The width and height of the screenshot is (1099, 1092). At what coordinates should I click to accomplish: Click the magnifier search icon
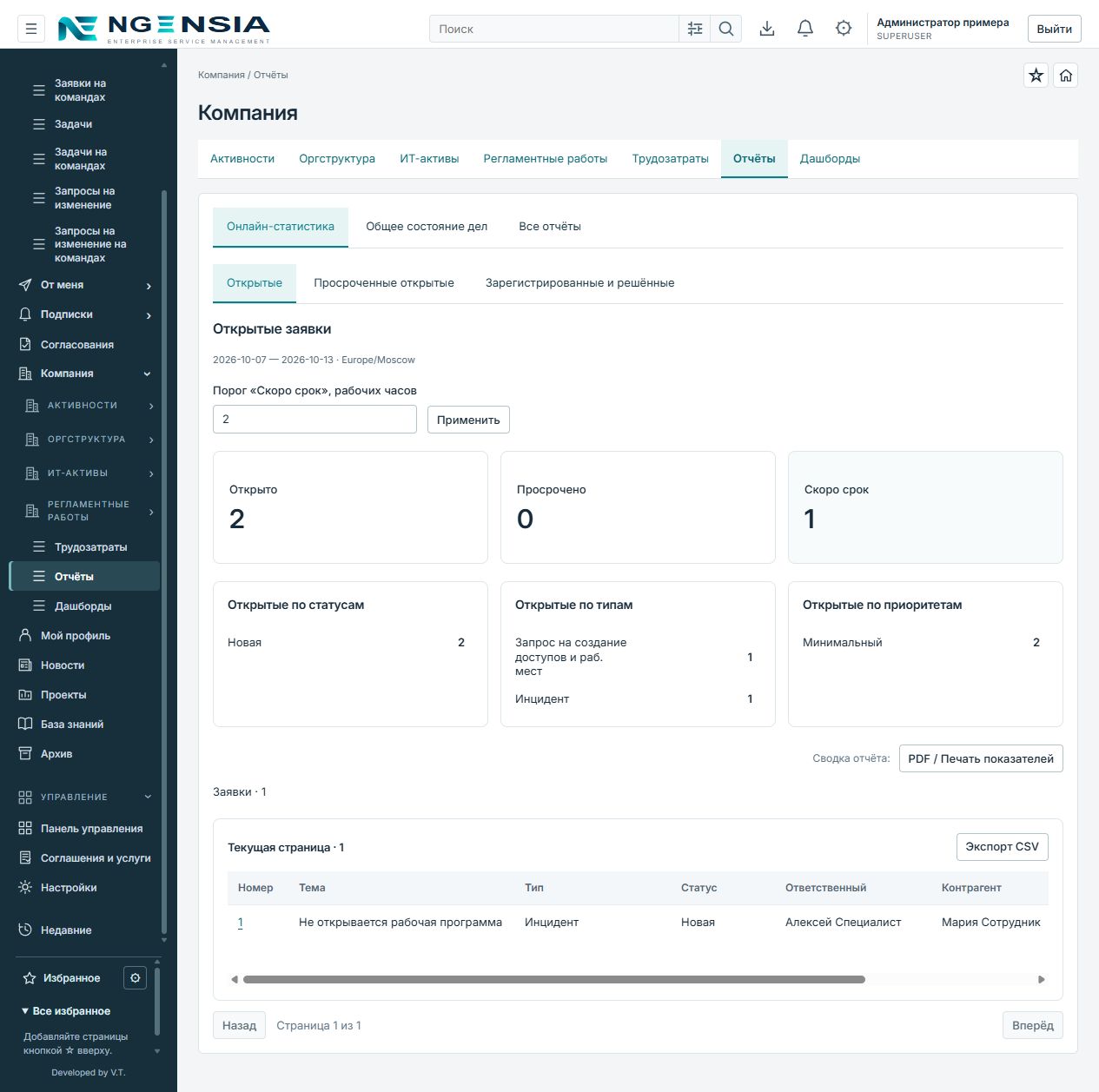[726, 29]
